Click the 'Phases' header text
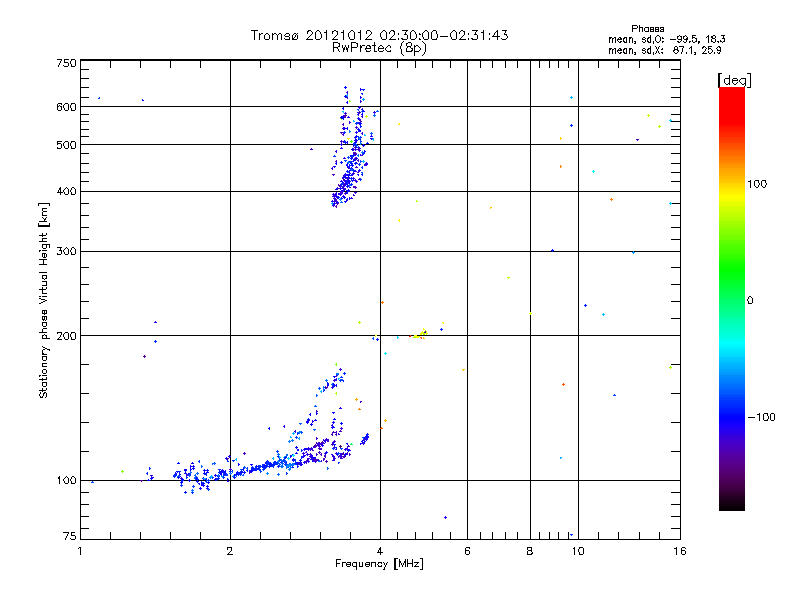Image resolution: width=800 pixels, height=600 pixels. [647, 29]
